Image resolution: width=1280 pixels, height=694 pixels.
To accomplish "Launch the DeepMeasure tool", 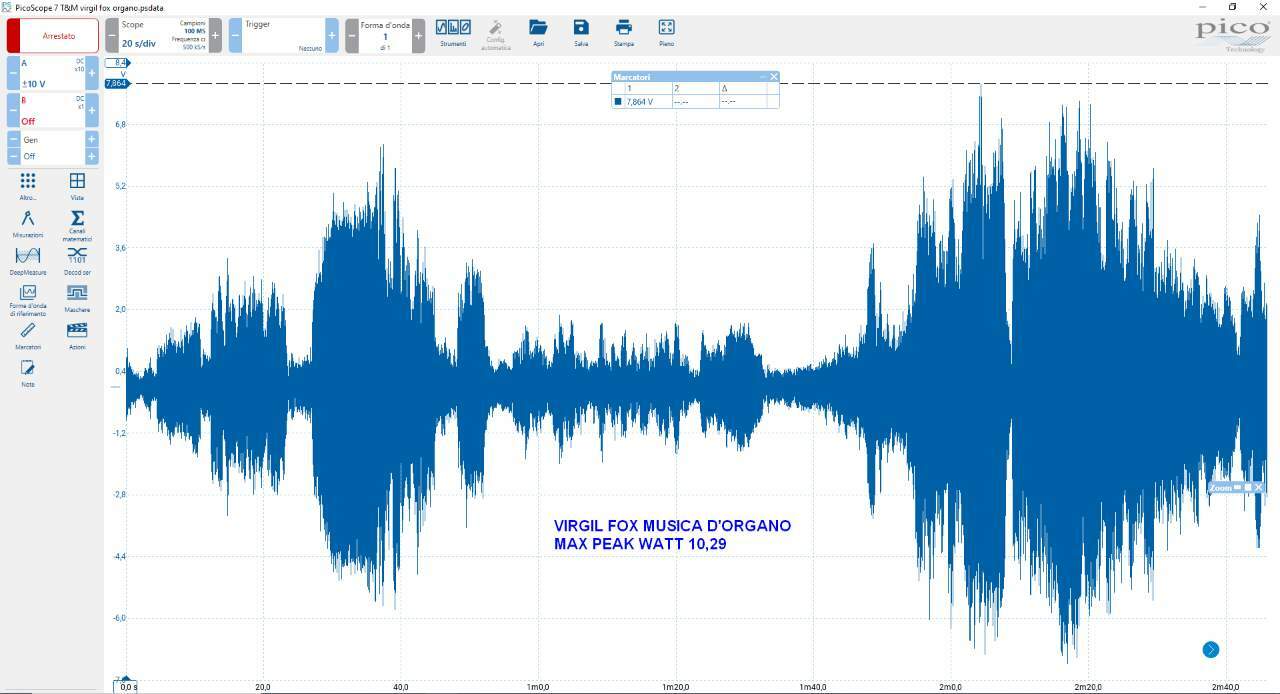I will (x=28, y=261).
